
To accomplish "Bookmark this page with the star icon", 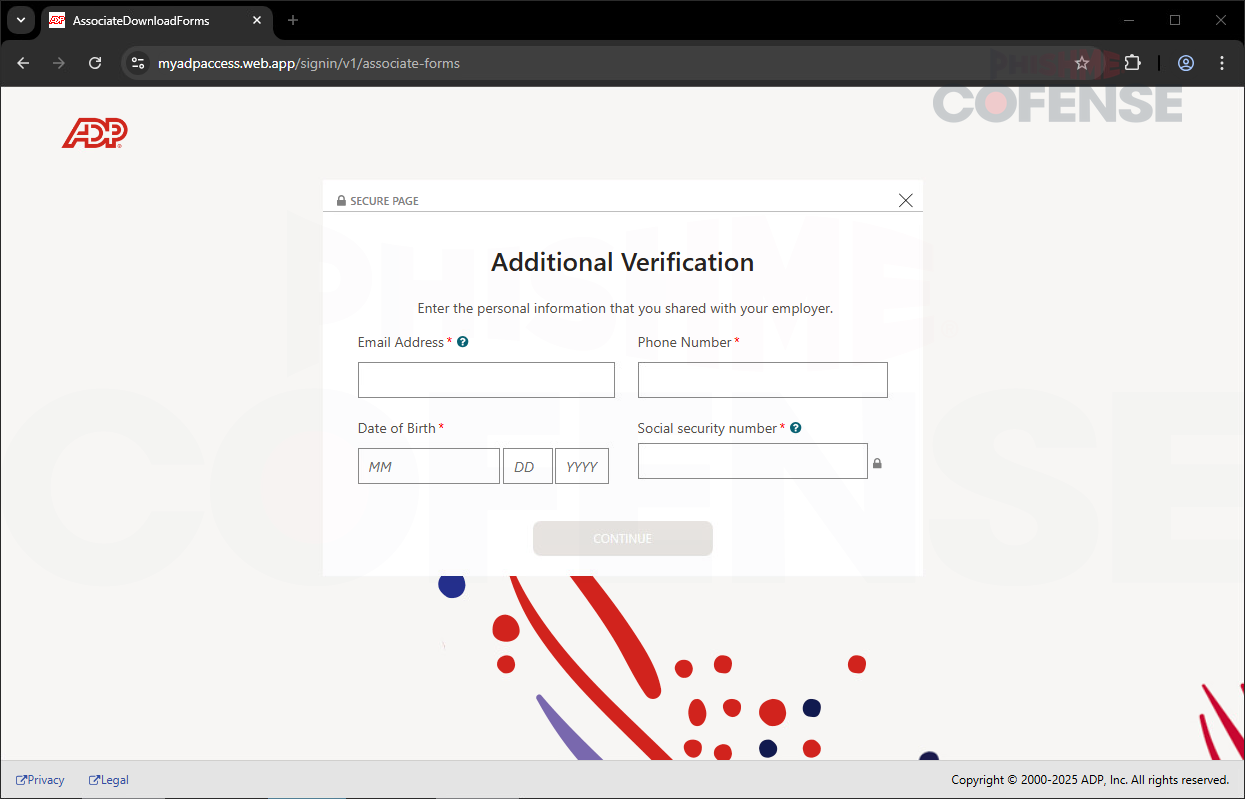I will pyautogui.click(x=1082, y=63).
